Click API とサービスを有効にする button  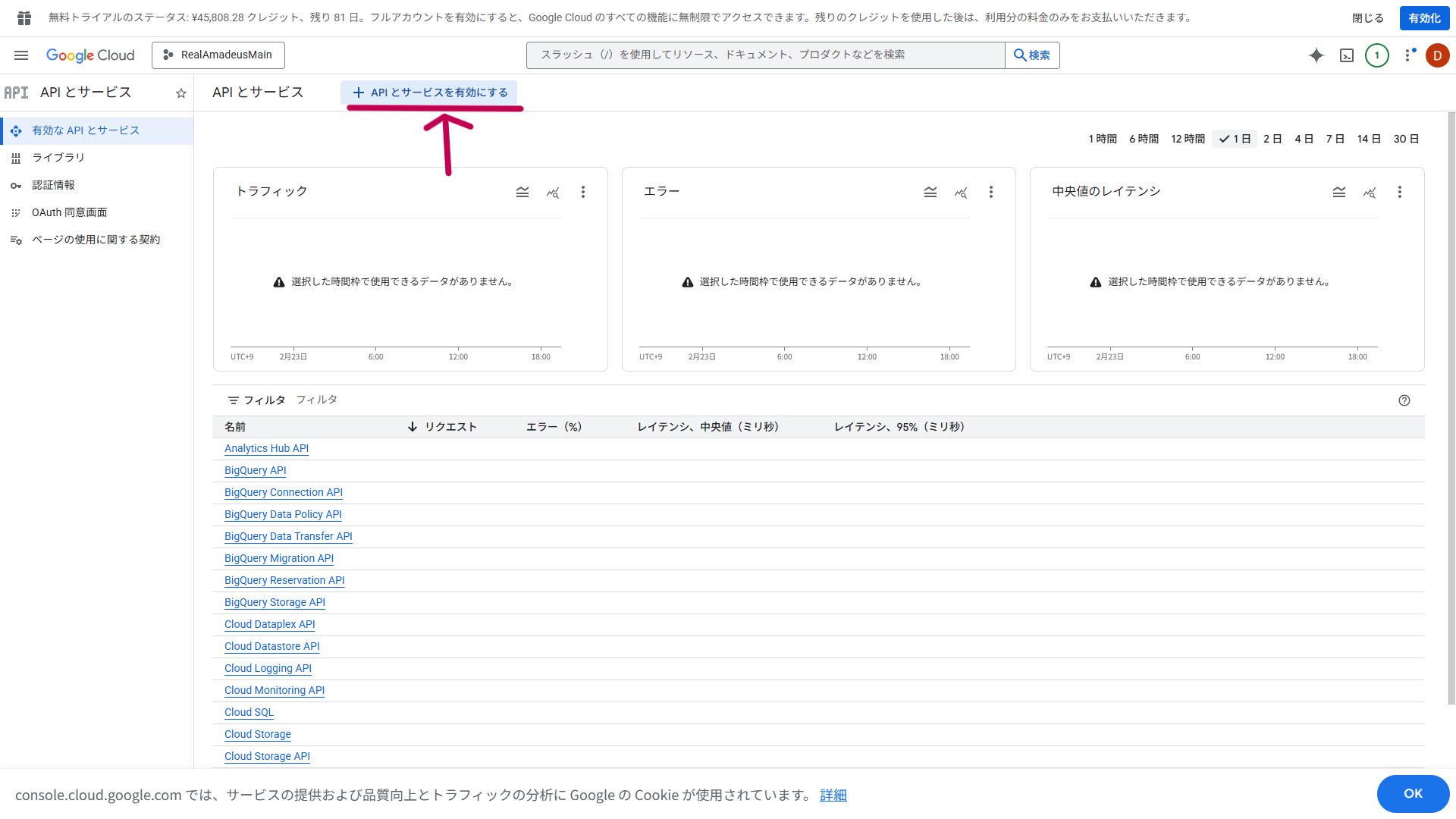430,93
